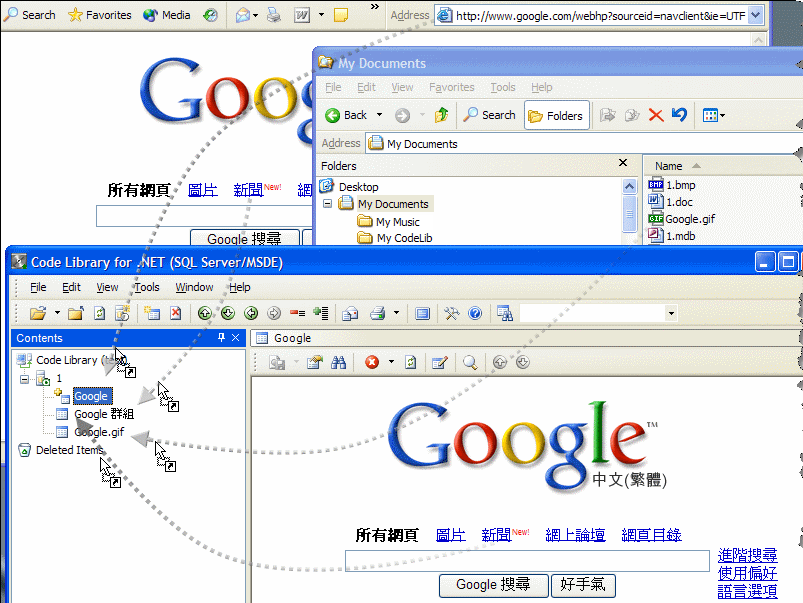
Task: Open the File menu in Code Library
Action: (x=38, y=287)
